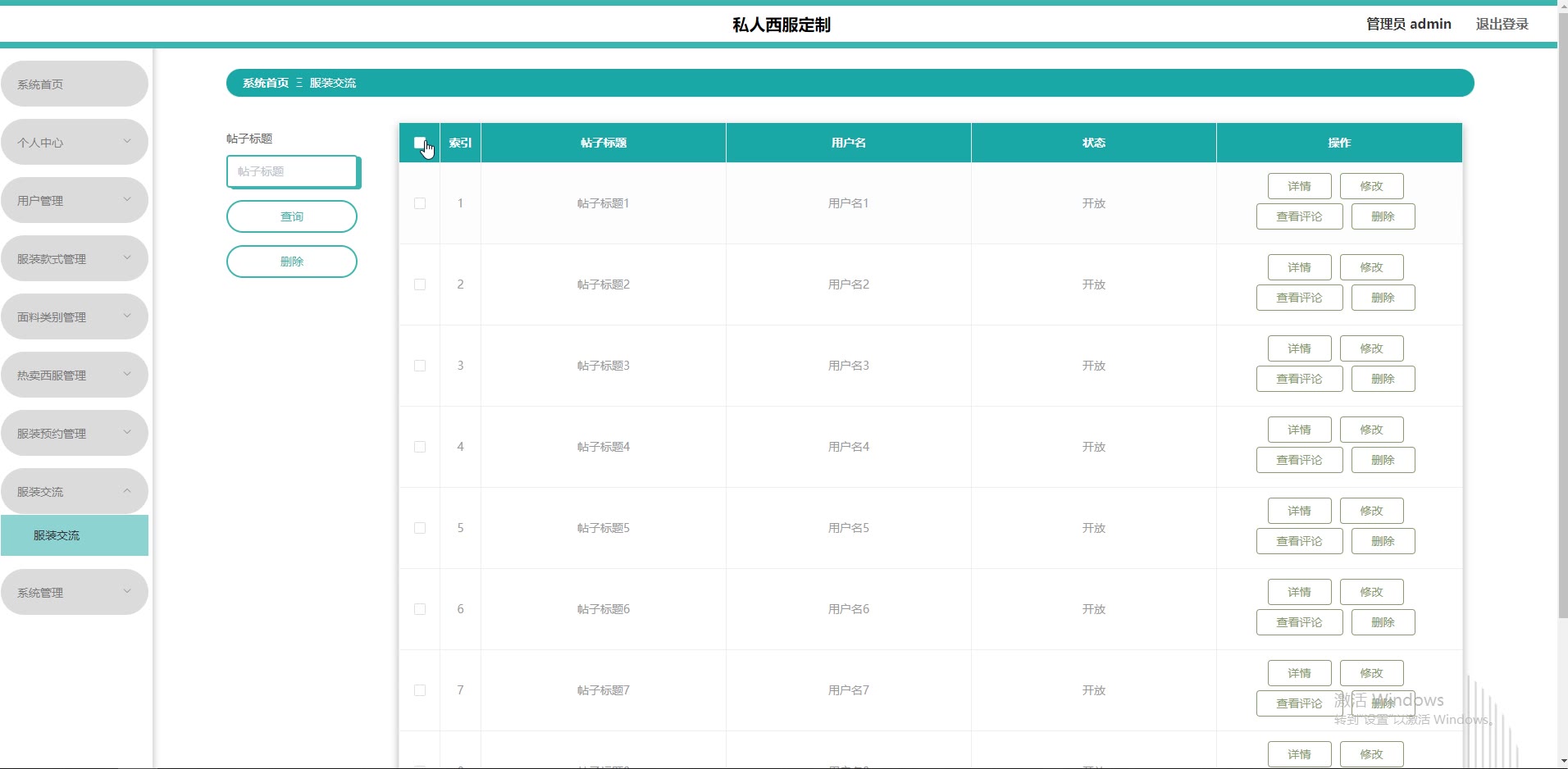Open 详情 for 帖子标题3
Viewport: 1568px width, 769px height.
(x=1300, y=348)
